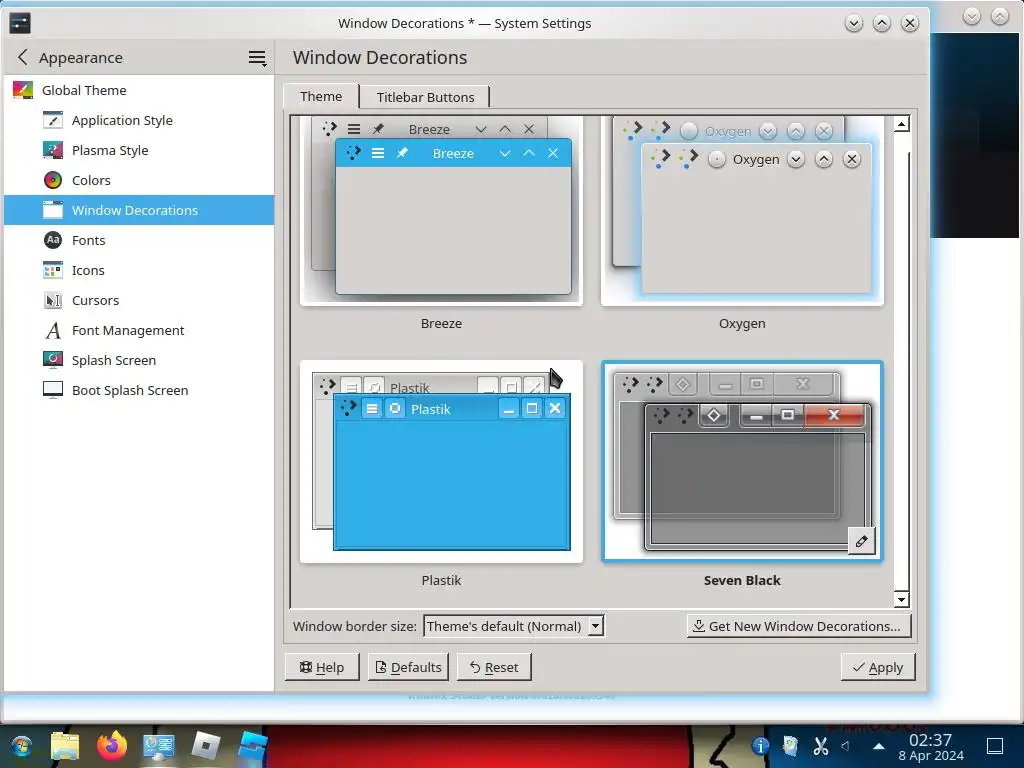Click the System Settings titlebar app icon

click(20, 24)
